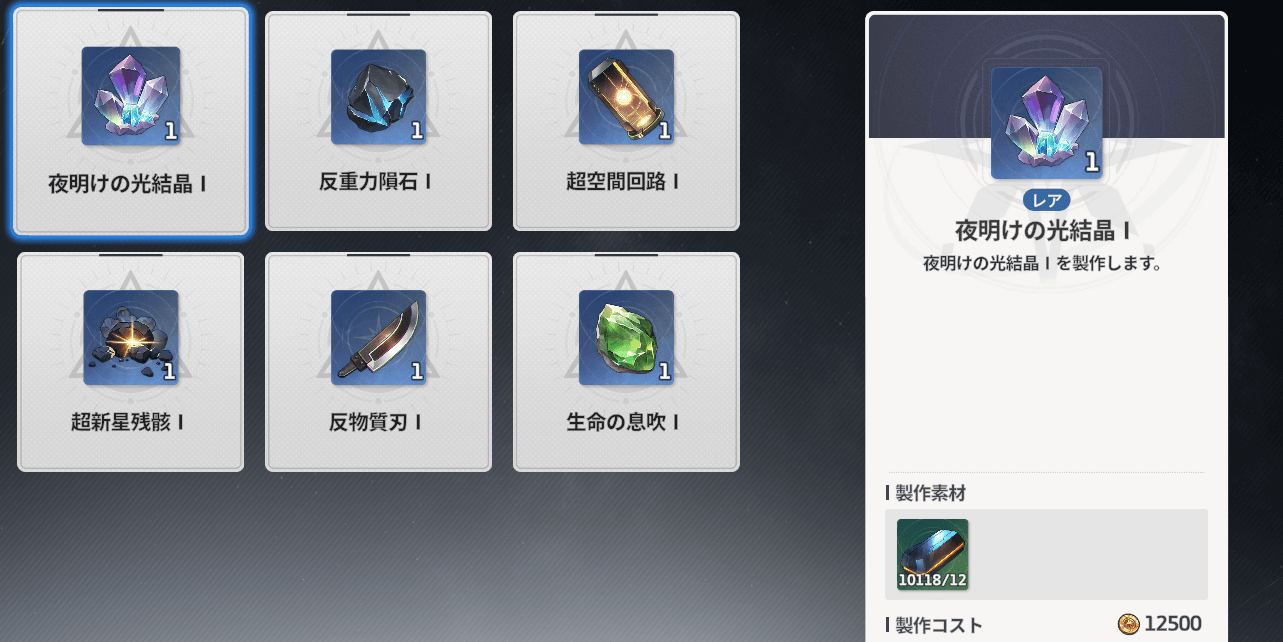Click the large crystal icon in detail panel
Viewport: 1283px width, 642px height.
coord(1046,123)
